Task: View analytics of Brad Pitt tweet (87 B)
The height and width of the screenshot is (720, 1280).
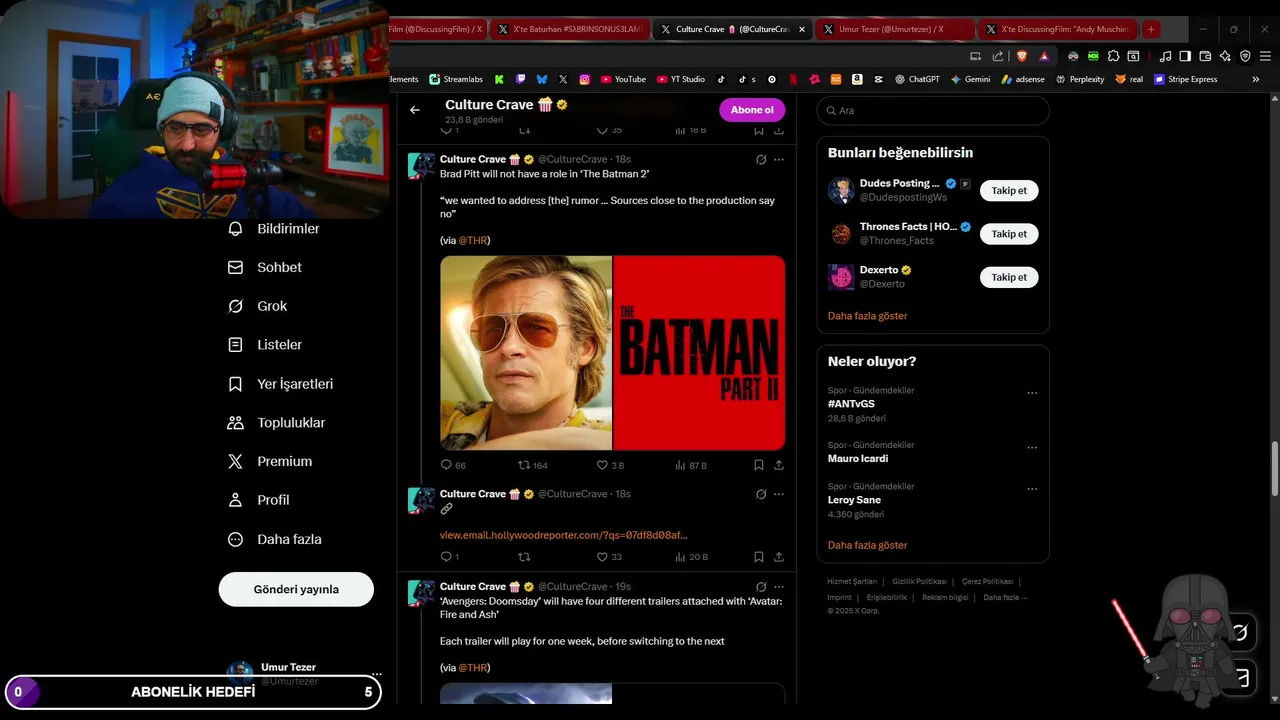Action: (680, 465)
